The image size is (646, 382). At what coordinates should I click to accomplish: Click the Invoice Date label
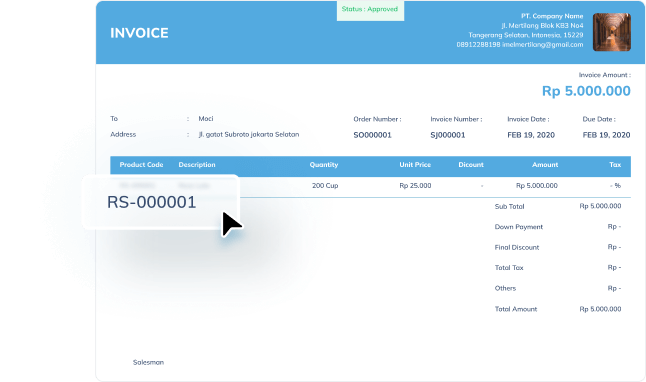click(528, 119)
